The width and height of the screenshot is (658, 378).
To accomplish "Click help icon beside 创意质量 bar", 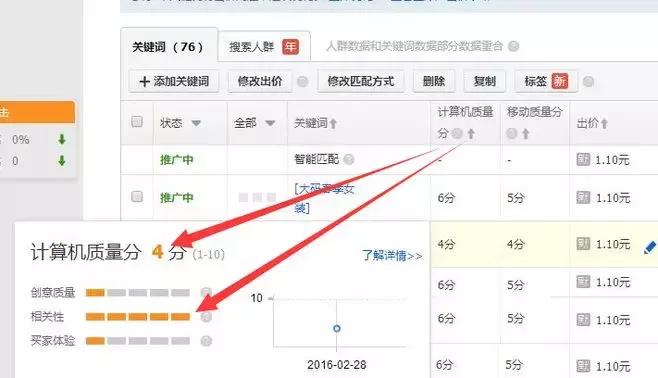I will pos(206,292).
